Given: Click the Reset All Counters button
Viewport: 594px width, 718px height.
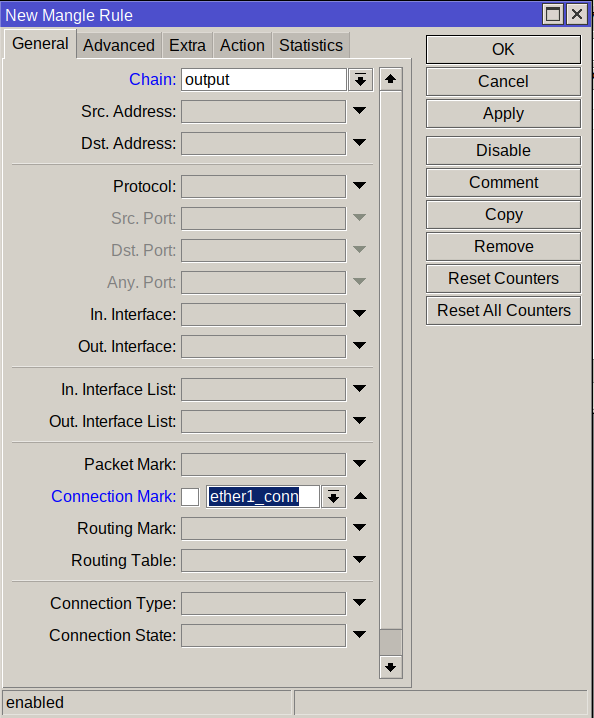Looking at the screenshot, I should point(503,310).
